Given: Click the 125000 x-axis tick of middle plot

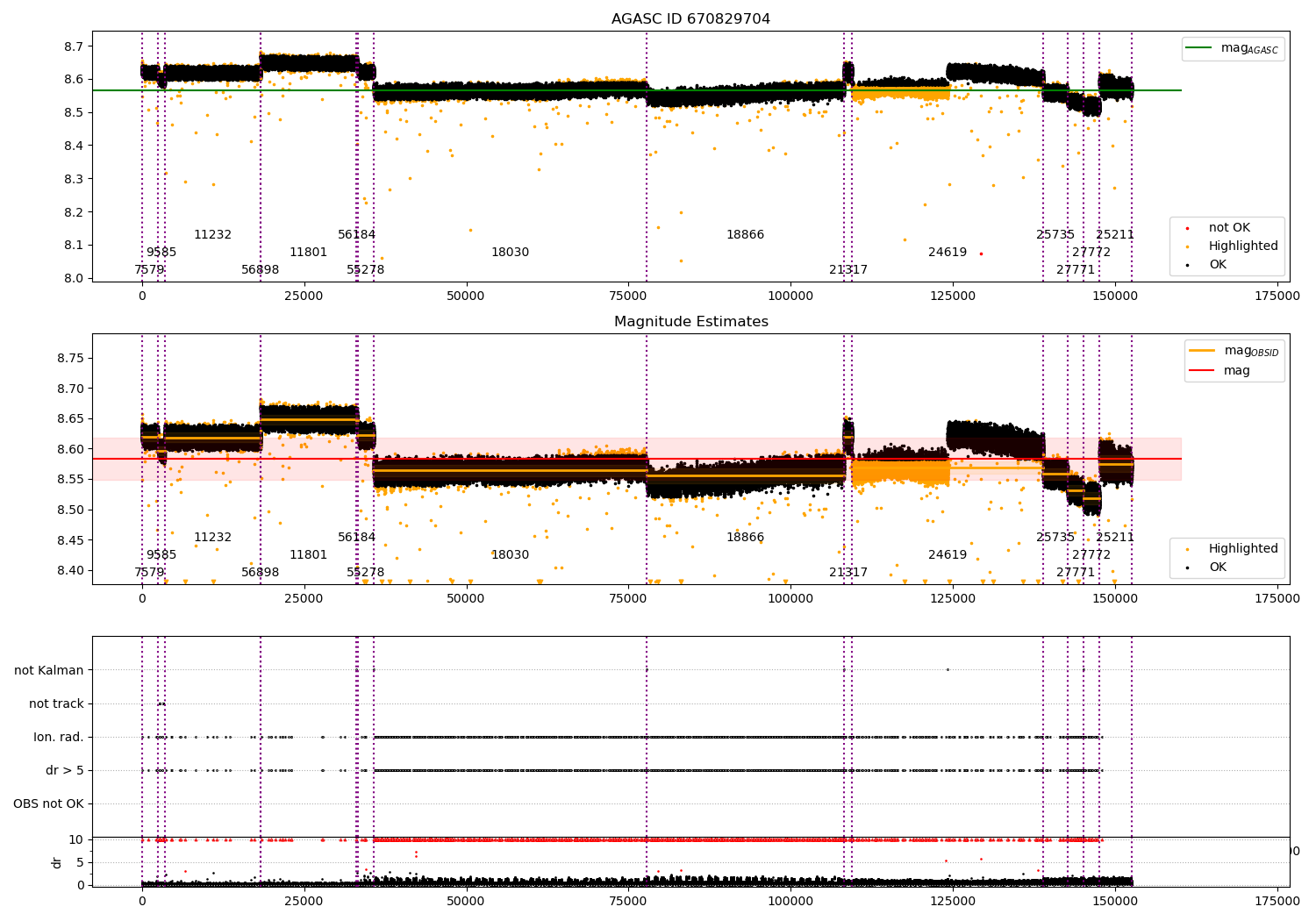Looking at the screenshot, I should click(953, 599).
